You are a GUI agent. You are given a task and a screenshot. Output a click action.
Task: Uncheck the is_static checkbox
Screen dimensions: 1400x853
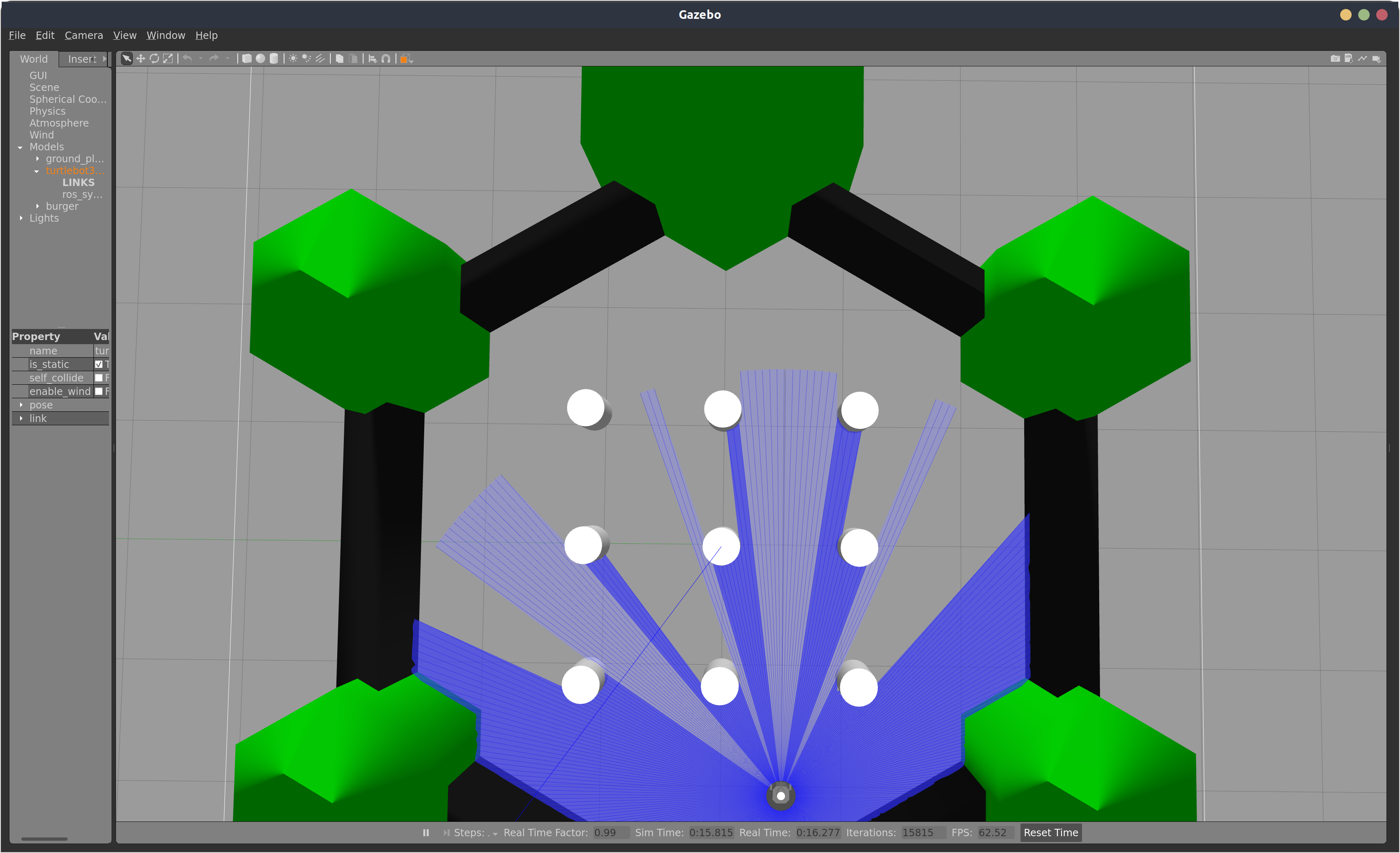pos(99,365)
